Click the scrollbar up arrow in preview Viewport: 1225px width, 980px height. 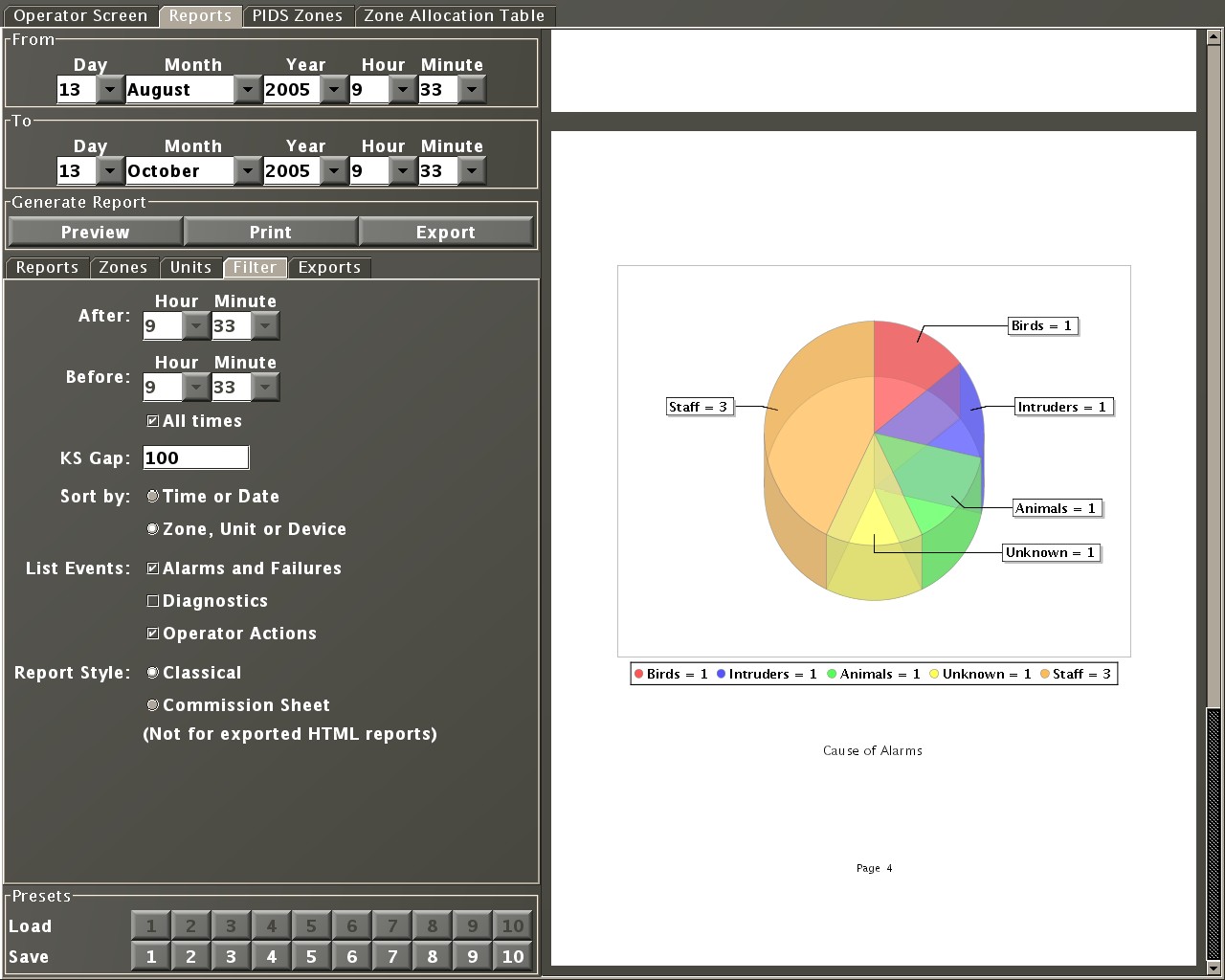[x=1214, y=37]
